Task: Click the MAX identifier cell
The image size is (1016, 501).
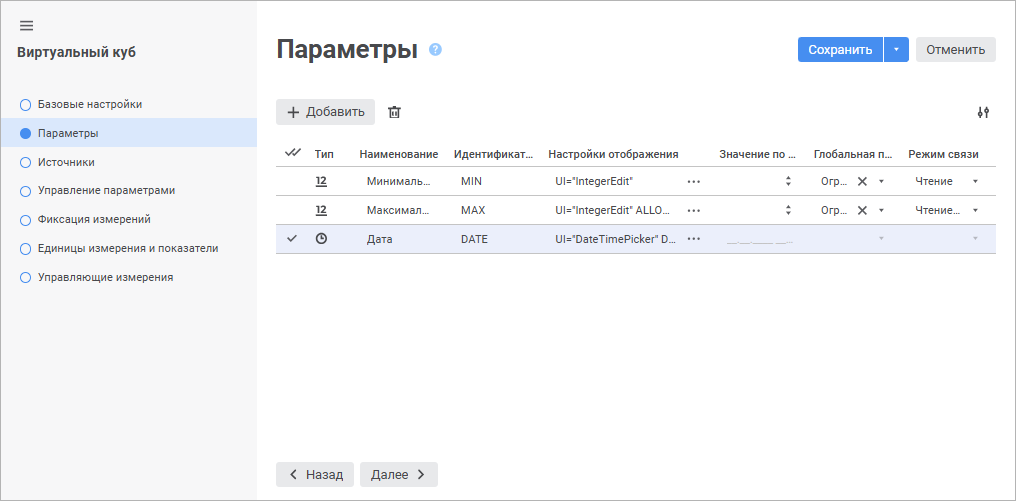Action: click(x=472, y=210)
